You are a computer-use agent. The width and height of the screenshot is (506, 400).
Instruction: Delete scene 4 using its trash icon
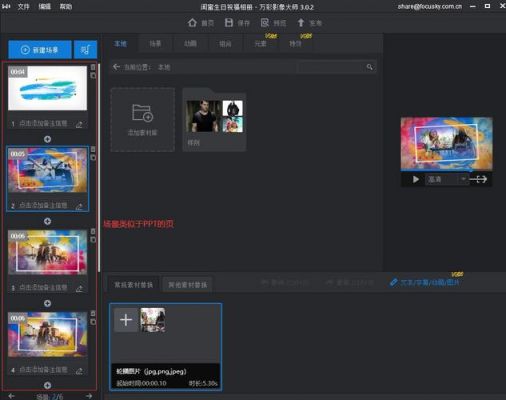point(93,313)
